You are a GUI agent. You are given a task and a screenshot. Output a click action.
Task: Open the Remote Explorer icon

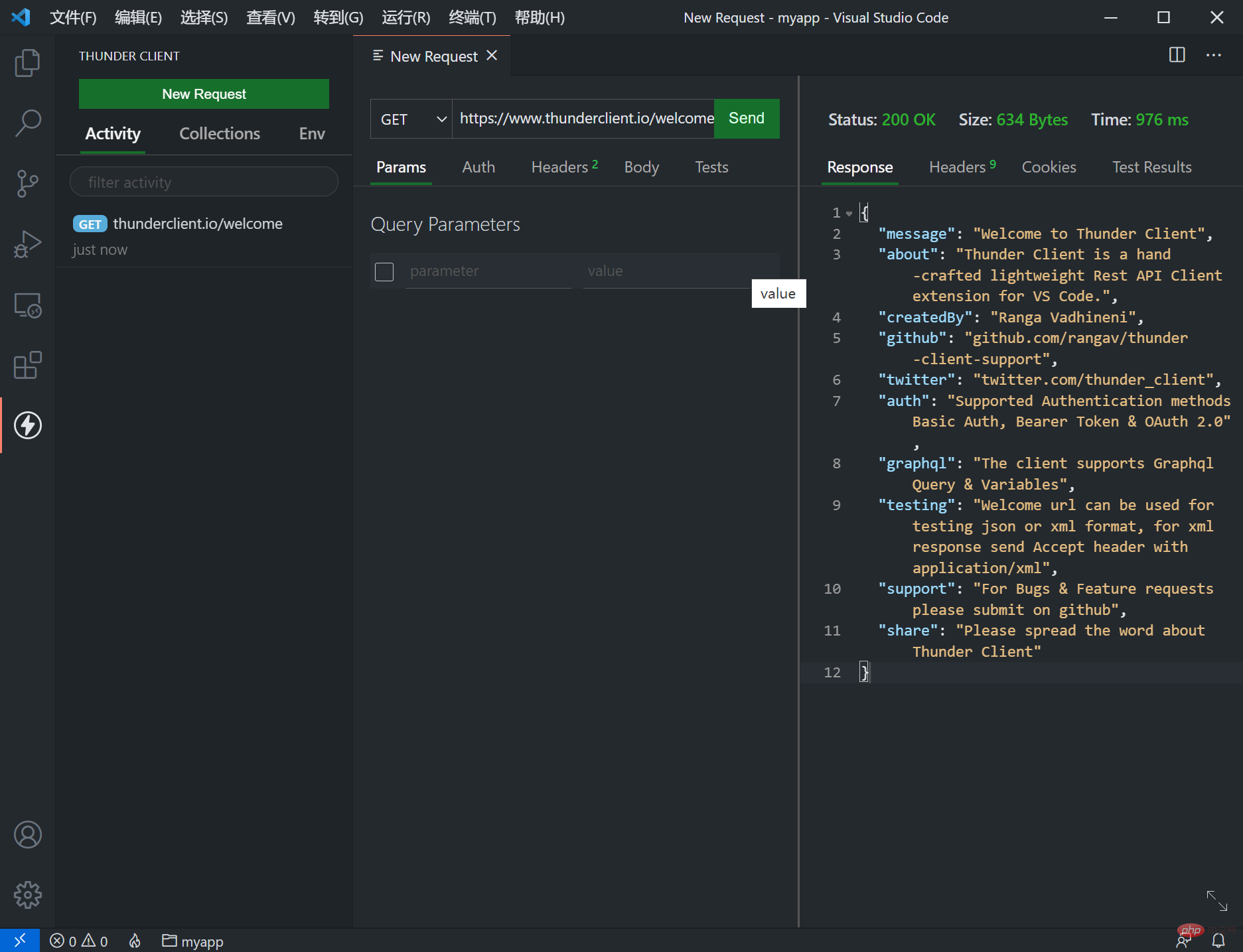coord(27,305)
